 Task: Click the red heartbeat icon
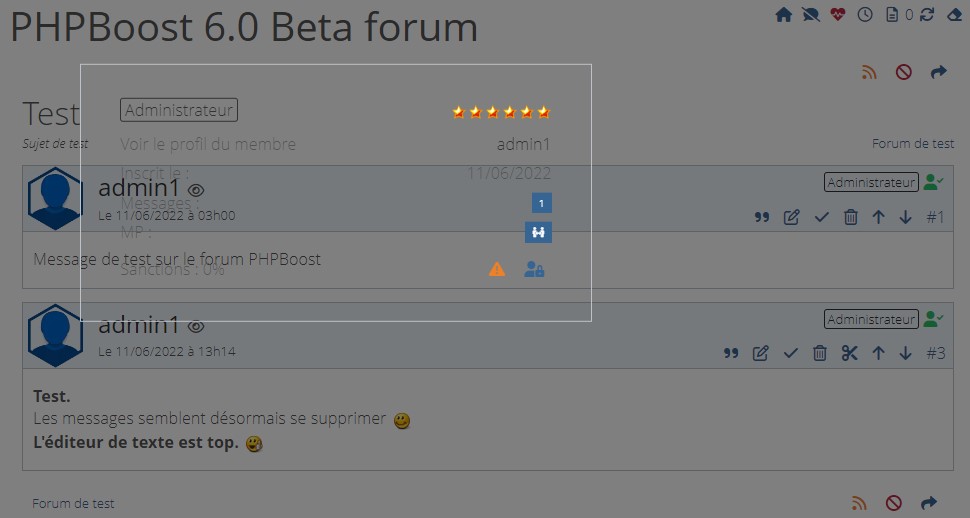point(838,15)
